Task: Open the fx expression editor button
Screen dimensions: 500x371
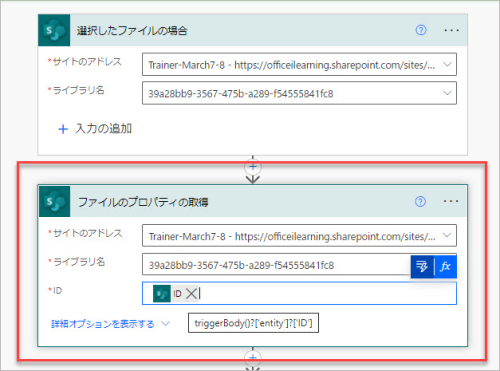Action: pos(445,267)
